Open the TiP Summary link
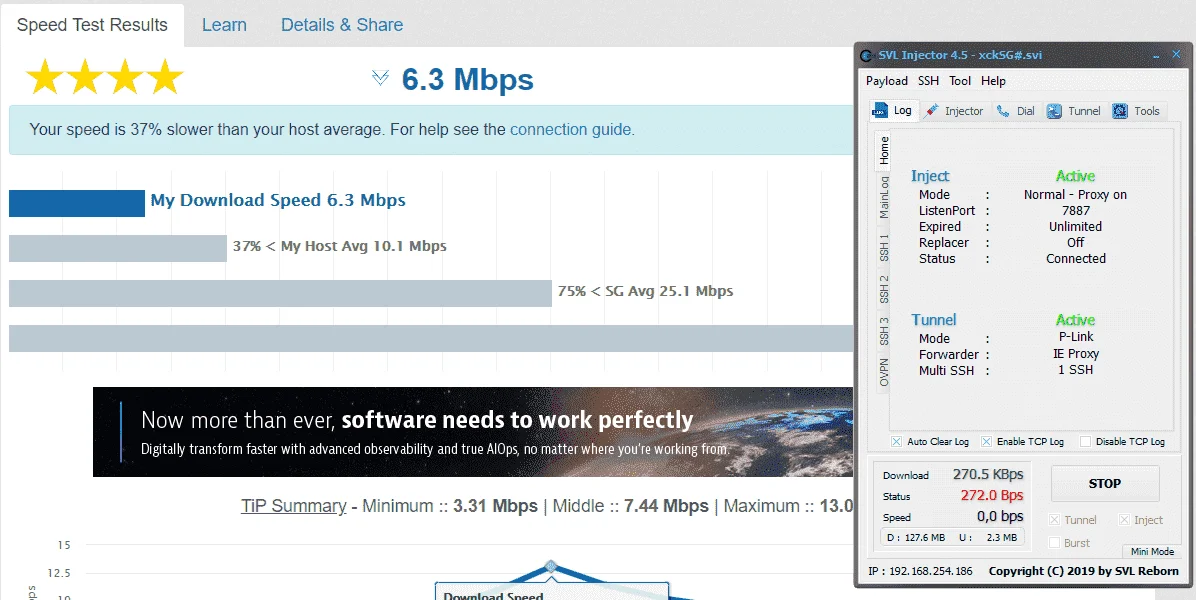The height and width of the screenshot is (600, 1196). coord(294,506)
